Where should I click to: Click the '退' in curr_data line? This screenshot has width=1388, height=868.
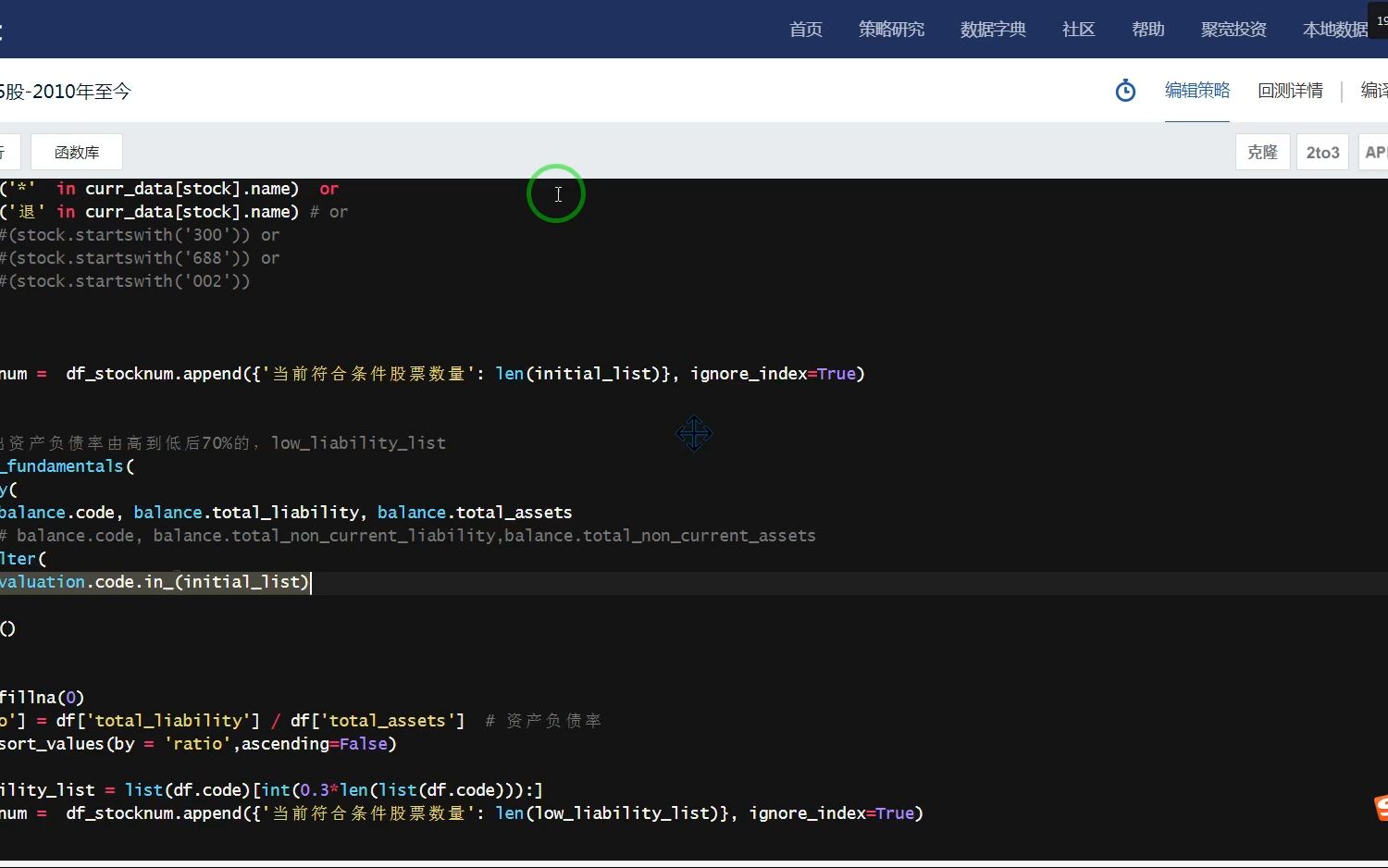click(x=174, y=212)
